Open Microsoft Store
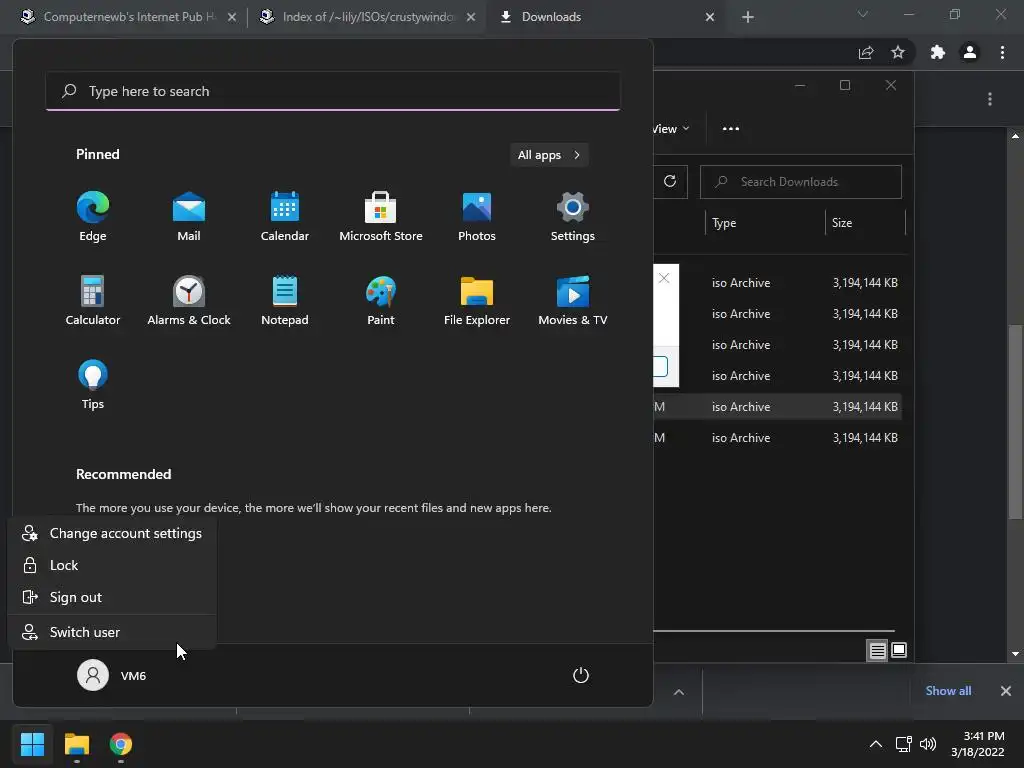 [381, 216]
